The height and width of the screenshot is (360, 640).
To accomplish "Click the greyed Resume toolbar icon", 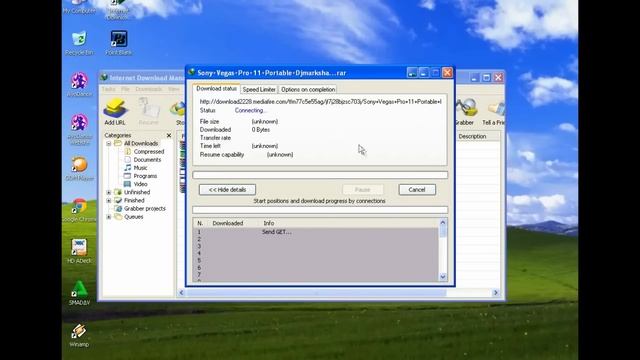I will 148,111.
